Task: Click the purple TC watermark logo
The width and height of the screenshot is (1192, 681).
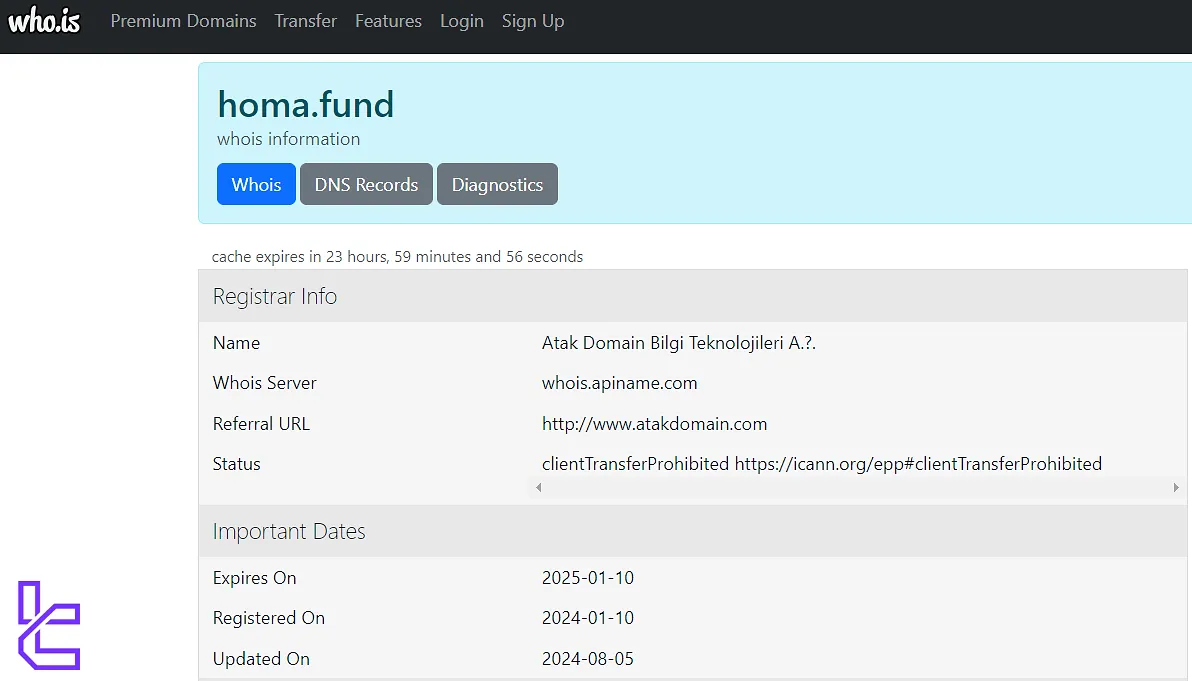Action: pyautogui.click(x=49, y=625)
